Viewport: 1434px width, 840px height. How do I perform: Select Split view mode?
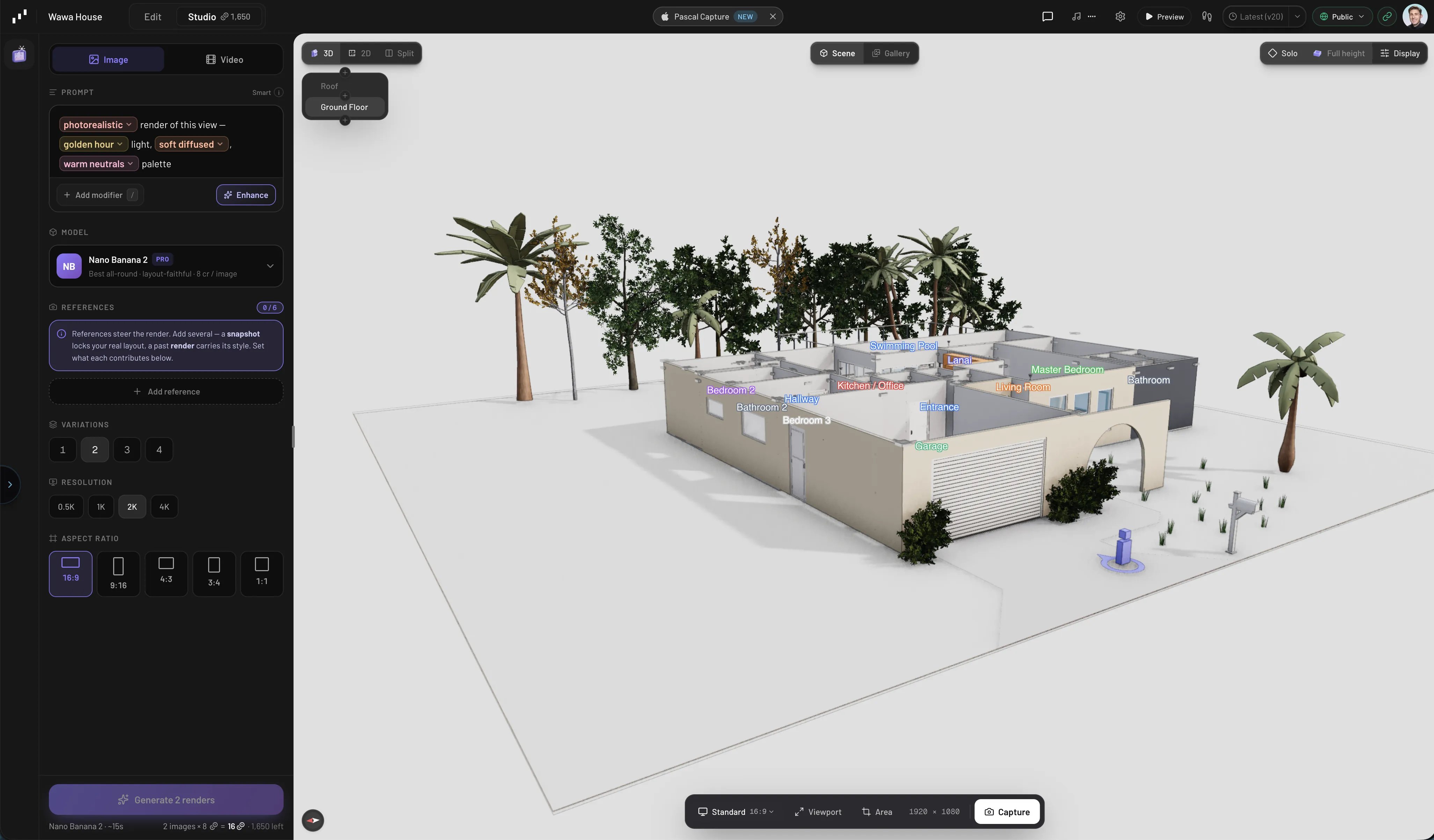click(399, 53)
